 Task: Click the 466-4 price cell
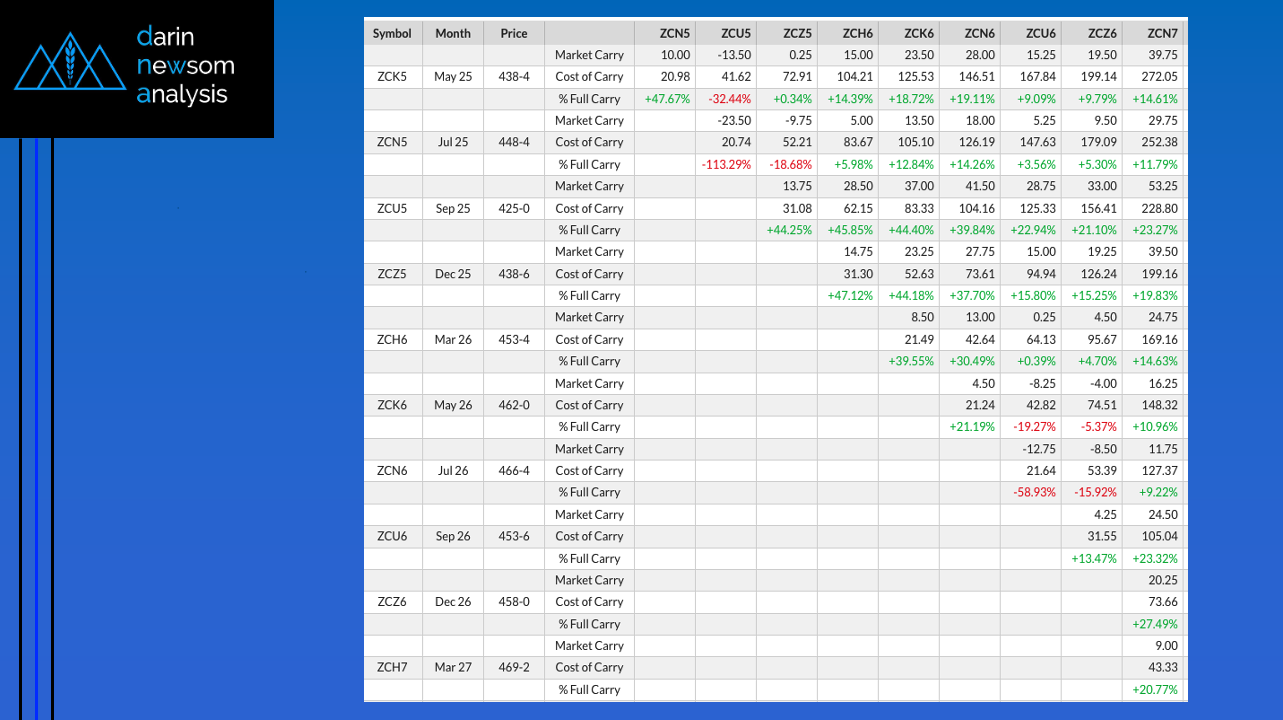coord(514,471)
